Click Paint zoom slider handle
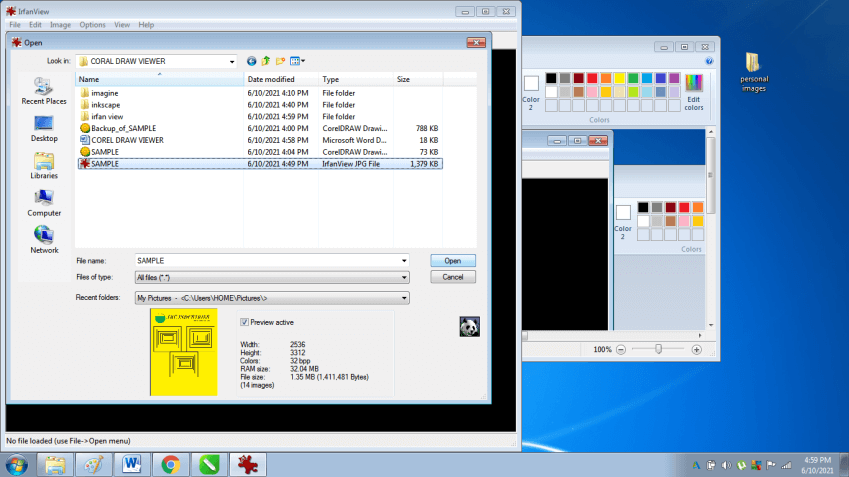The image size is (849, 477). tap(658, 349)
